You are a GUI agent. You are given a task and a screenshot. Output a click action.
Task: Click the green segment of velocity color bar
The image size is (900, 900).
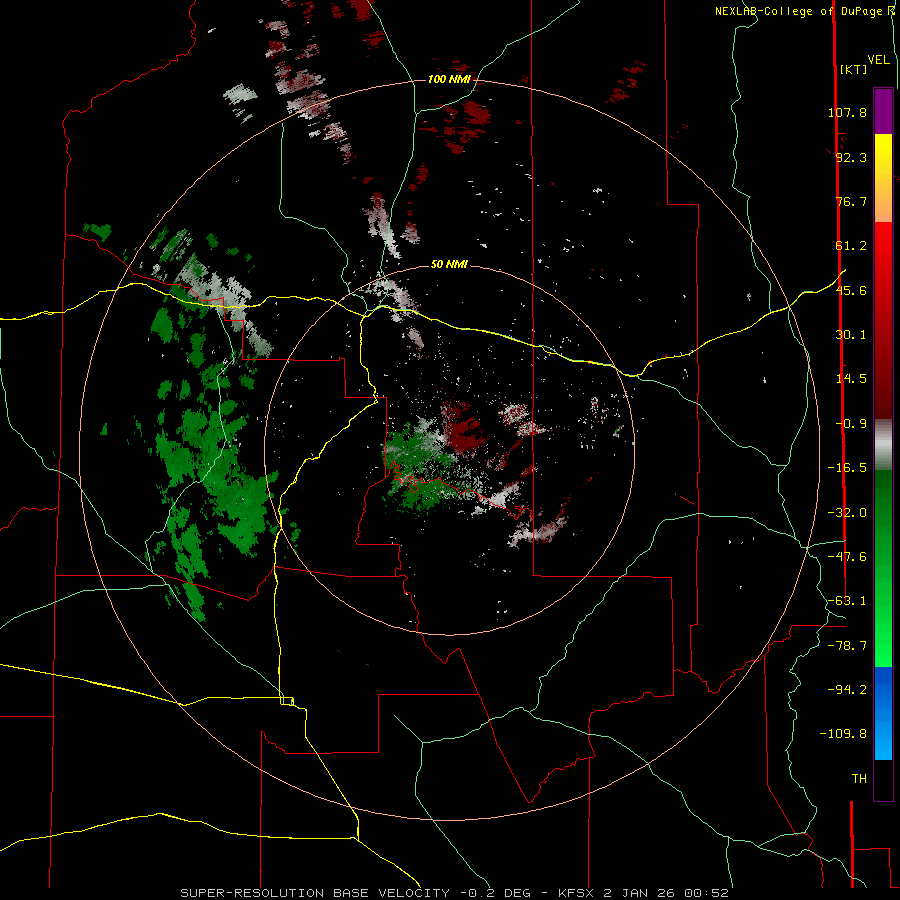tap(883, 568)
